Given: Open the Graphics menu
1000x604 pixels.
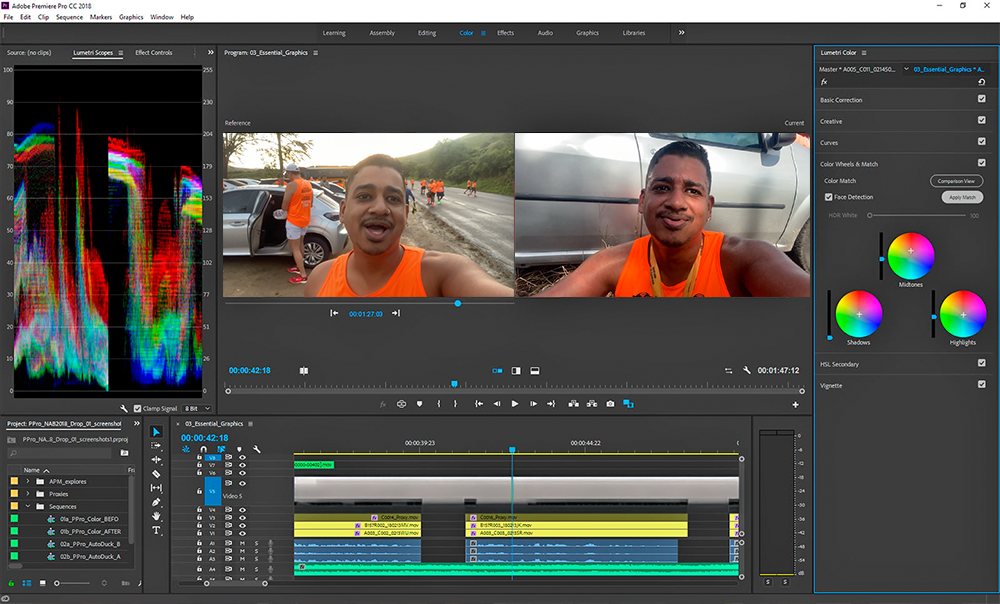Looking at the screenshot, I should coord(131,17).
